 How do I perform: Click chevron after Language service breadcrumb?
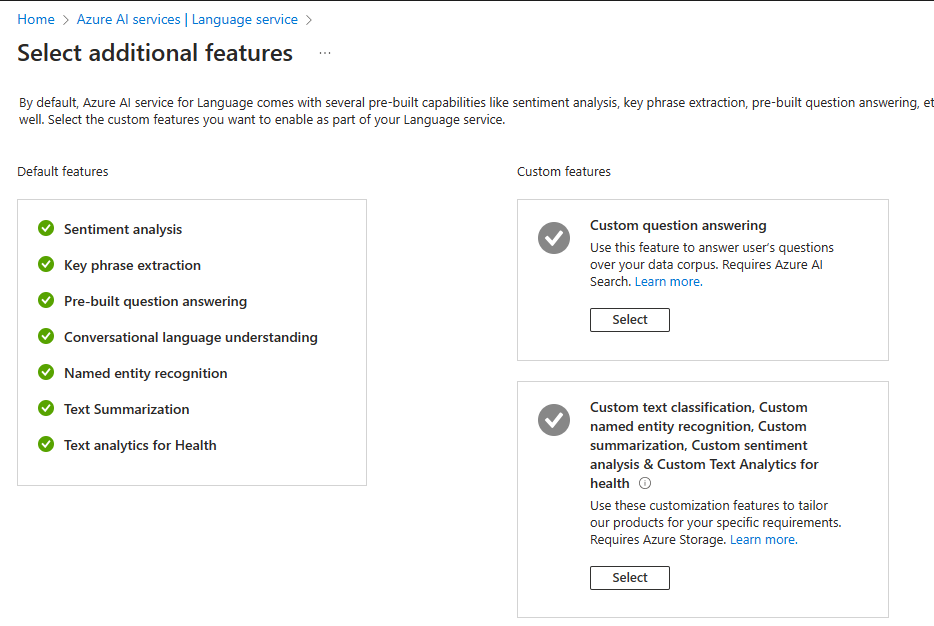point(309,20)
